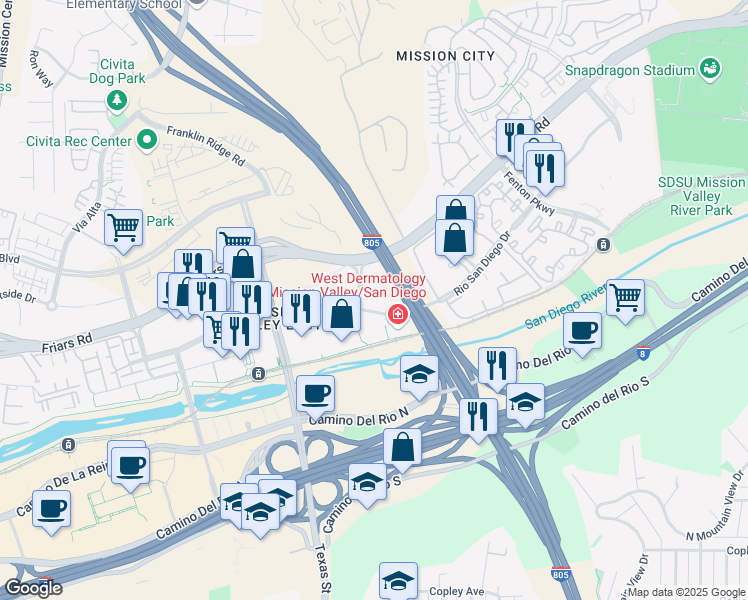Click the Map data ©2025 Google text
Viewport: 748px width, 600px height.
click(x=687, y=592)
